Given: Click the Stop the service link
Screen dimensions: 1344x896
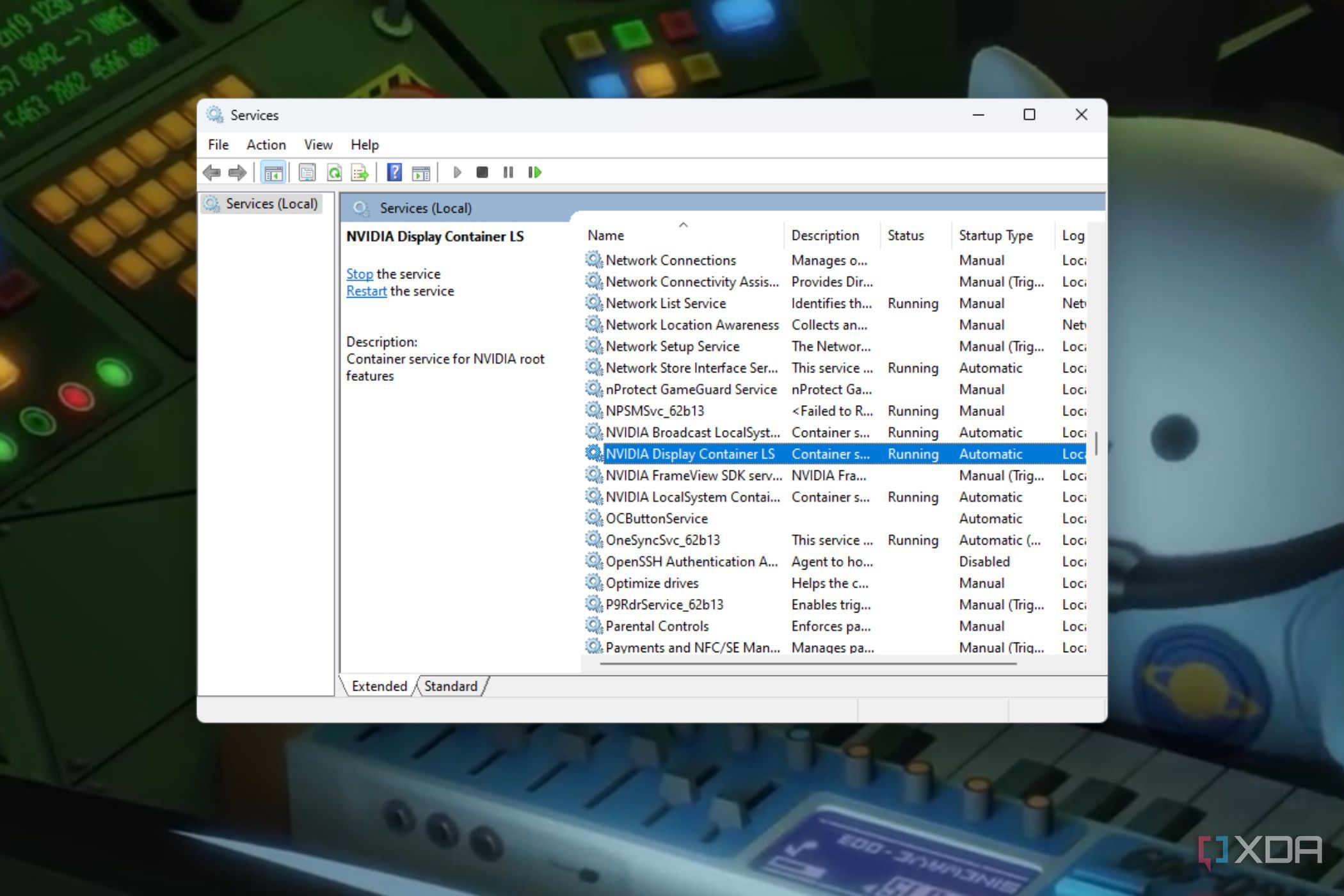Looking at the screenshot, I should [x=359, y=274].
